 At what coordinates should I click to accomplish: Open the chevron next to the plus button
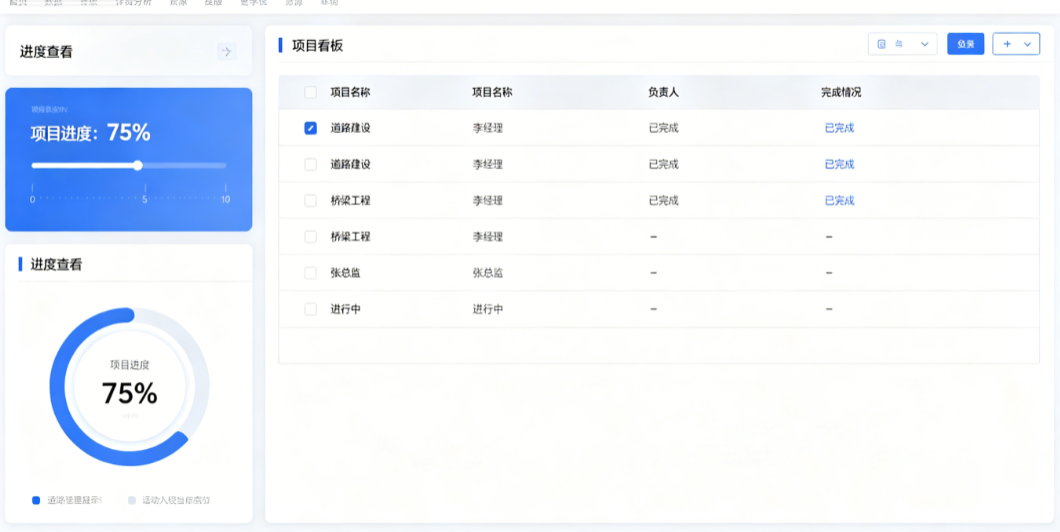(x=1028, y=45)
